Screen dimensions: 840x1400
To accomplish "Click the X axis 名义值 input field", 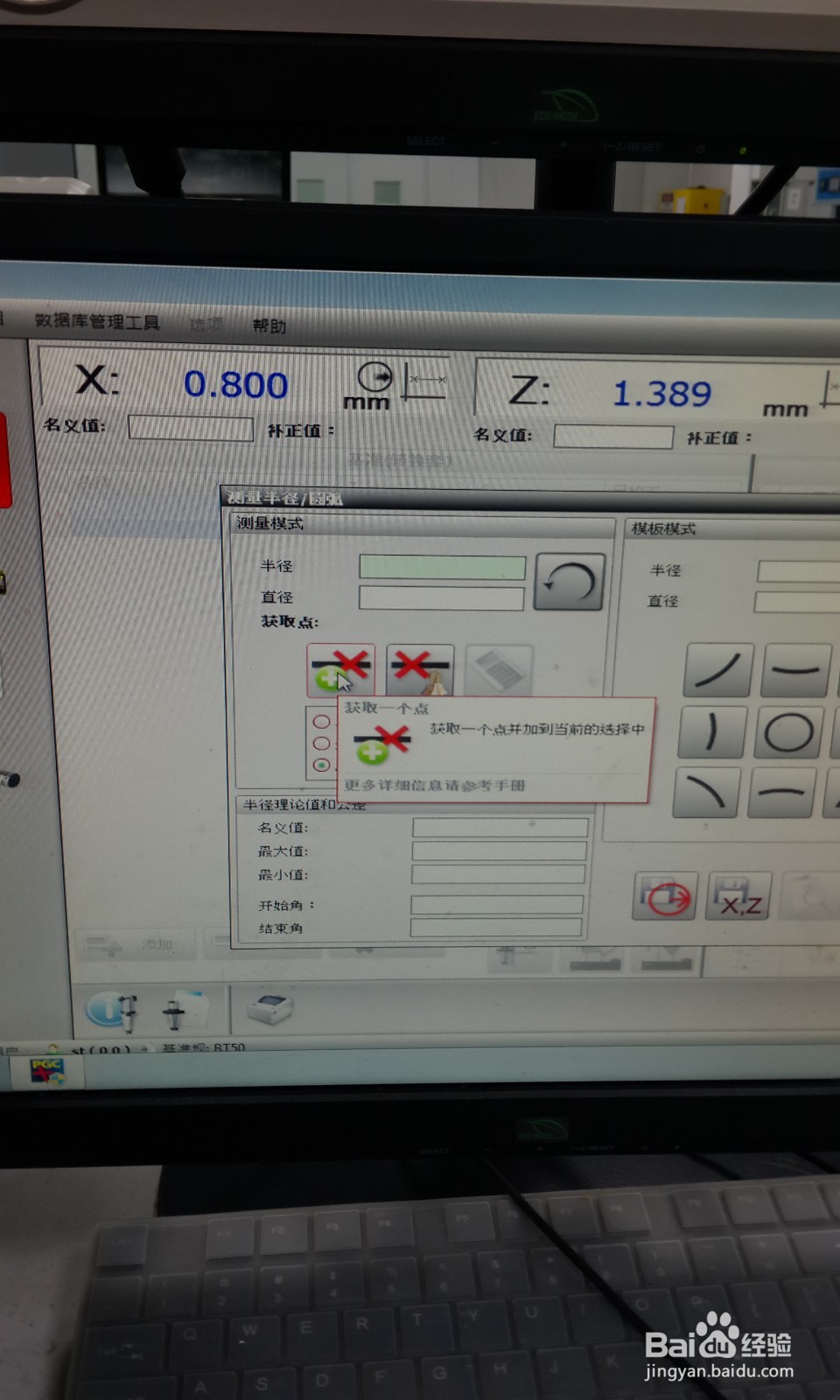I will point(191,428).
